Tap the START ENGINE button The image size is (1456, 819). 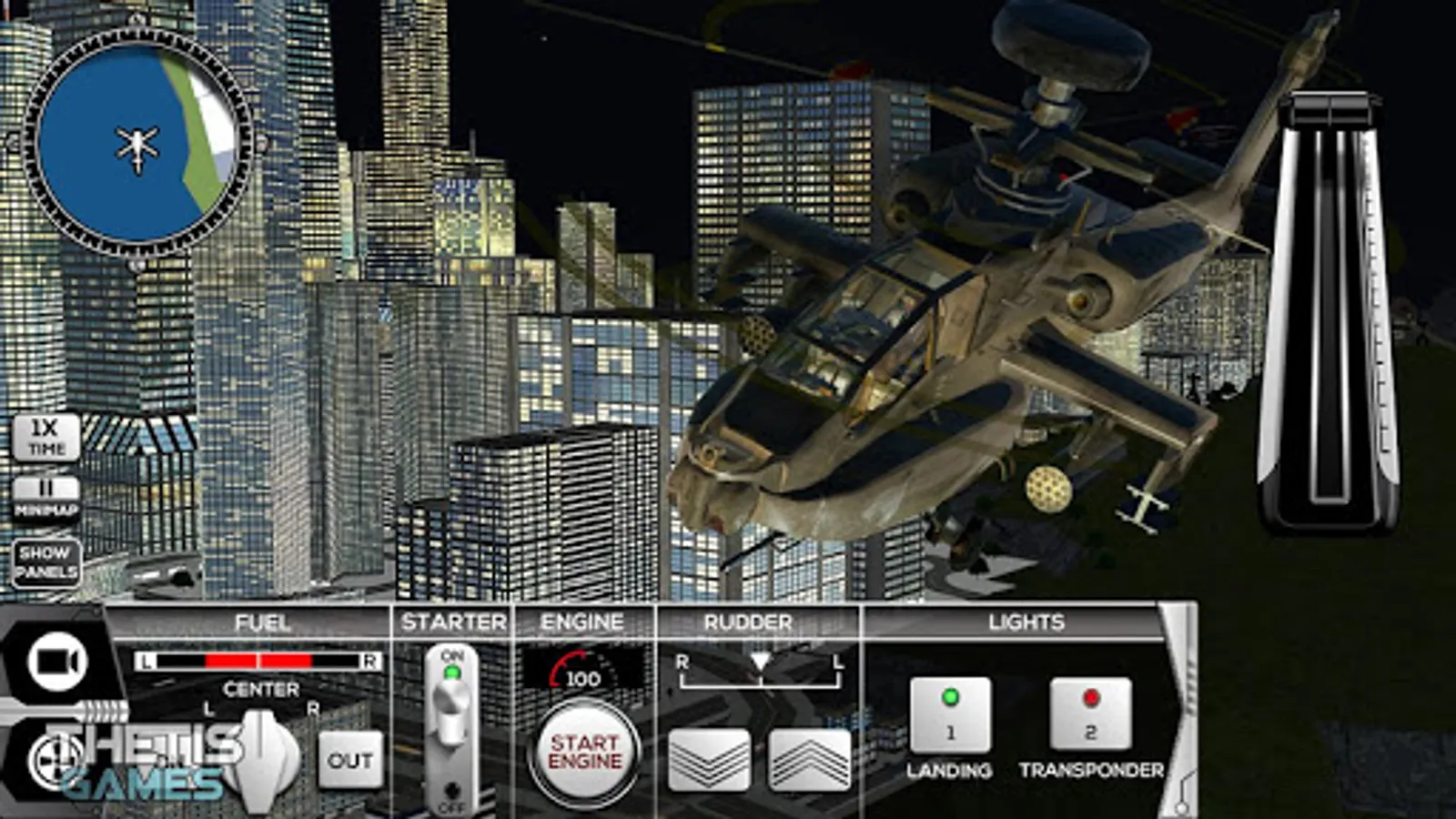(x=584, y=753)
